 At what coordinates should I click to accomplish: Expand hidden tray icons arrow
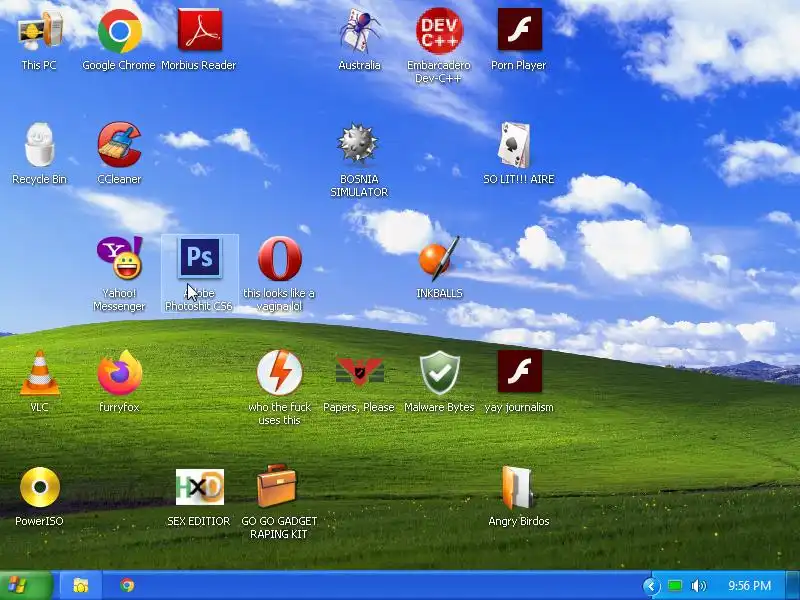[651, 586]
